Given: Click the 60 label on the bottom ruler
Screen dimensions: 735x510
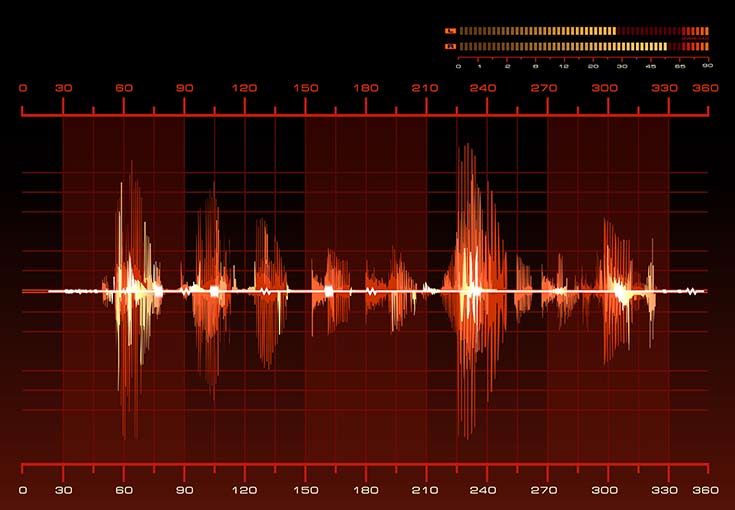Looking at the screenshot, I should [x=124, y=490].
